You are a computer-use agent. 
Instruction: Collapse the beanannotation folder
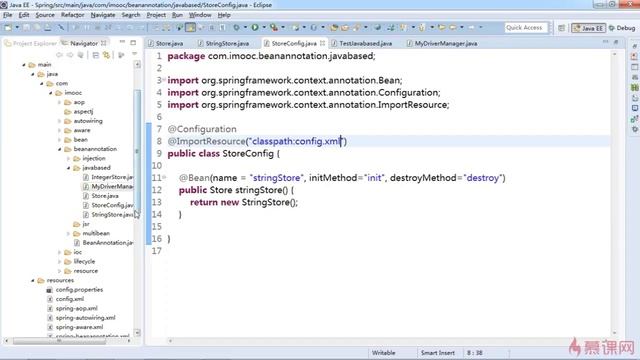(x=60, y=149)
